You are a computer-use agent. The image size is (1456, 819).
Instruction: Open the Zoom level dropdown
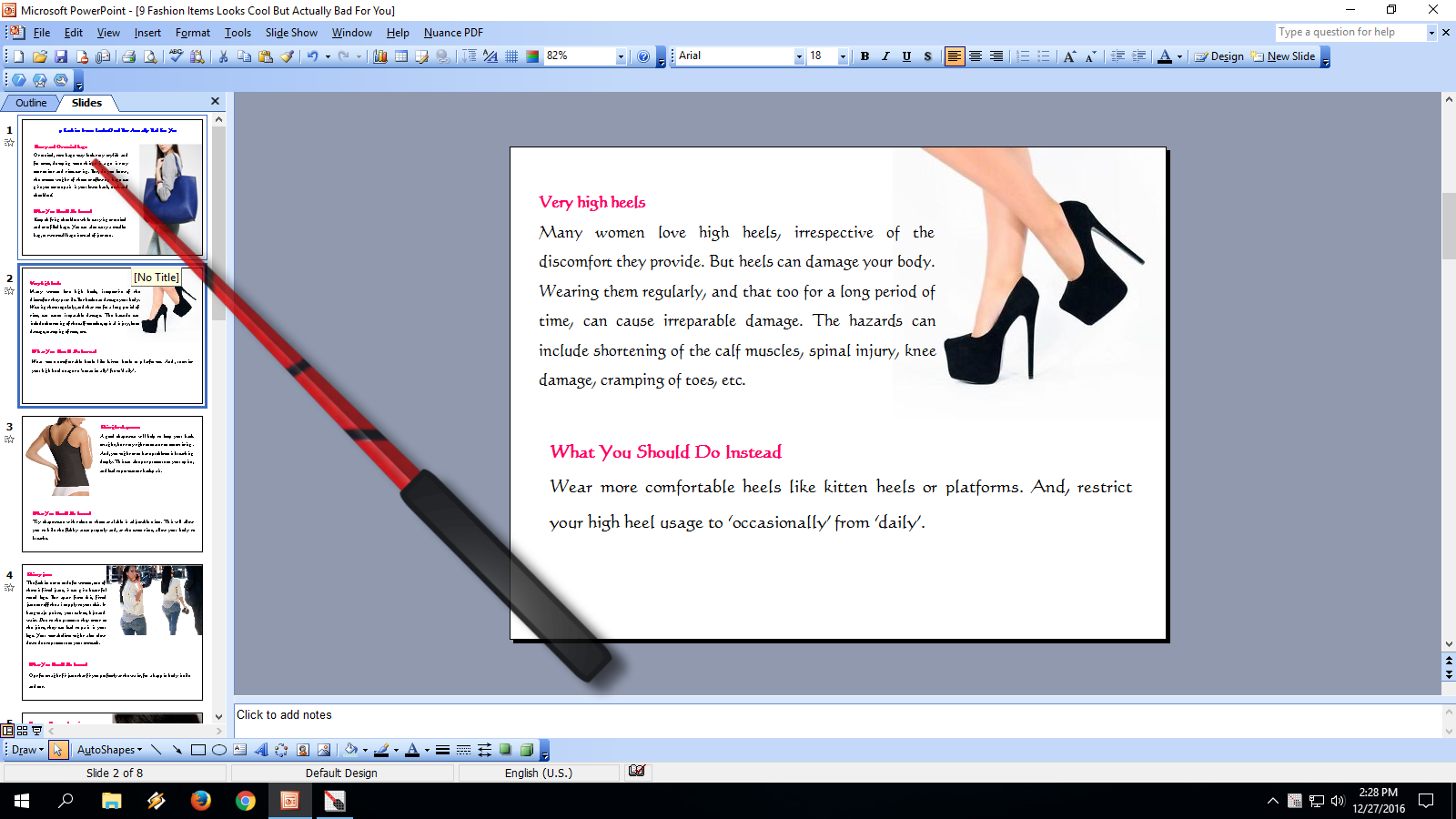point(621,56)
